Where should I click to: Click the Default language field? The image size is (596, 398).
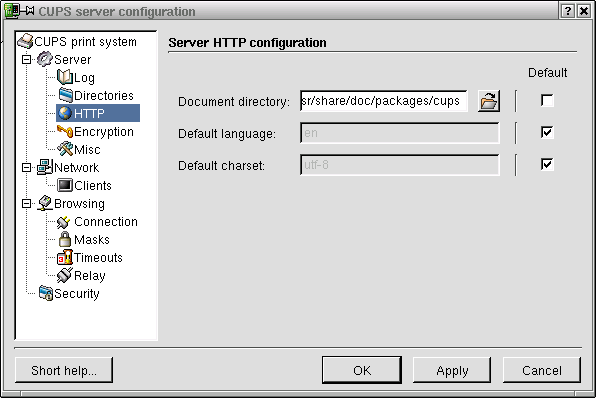tap(399, 133)
